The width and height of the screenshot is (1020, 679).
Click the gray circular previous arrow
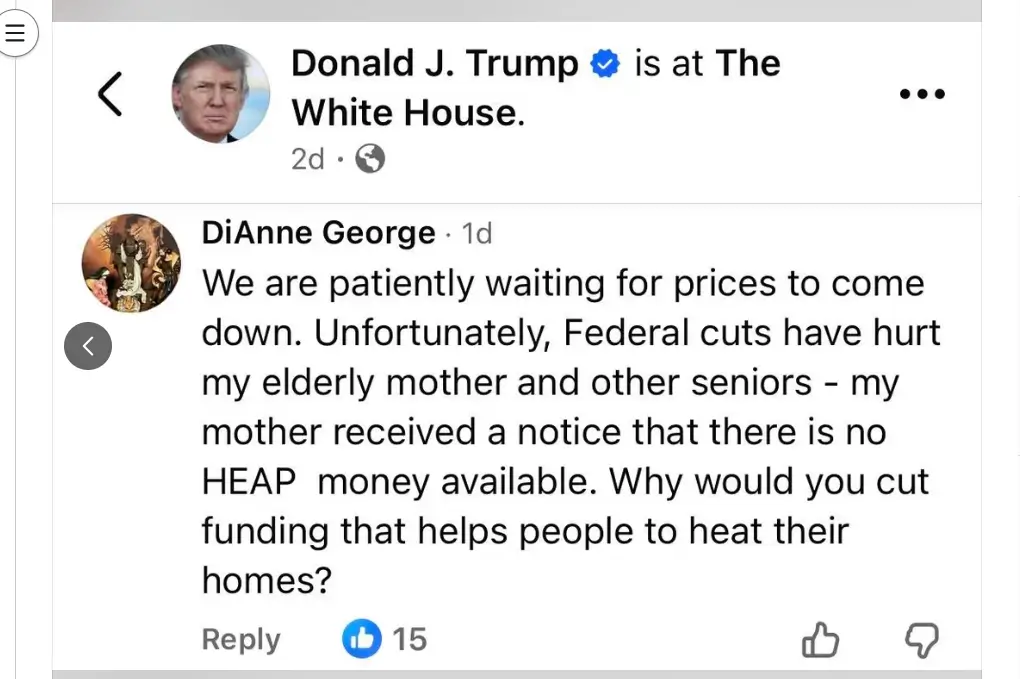pos(88,346)
